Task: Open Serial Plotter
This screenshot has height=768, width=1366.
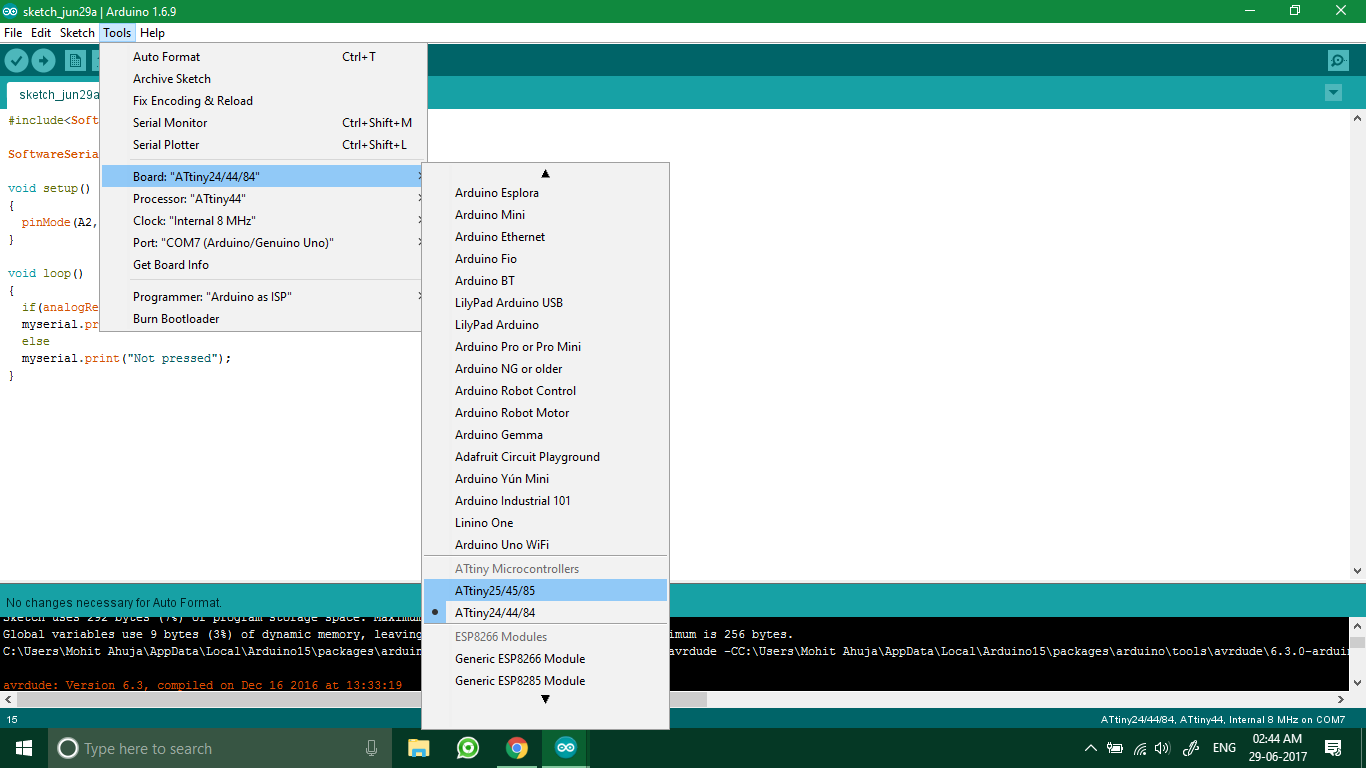Action: pos(264,145)
